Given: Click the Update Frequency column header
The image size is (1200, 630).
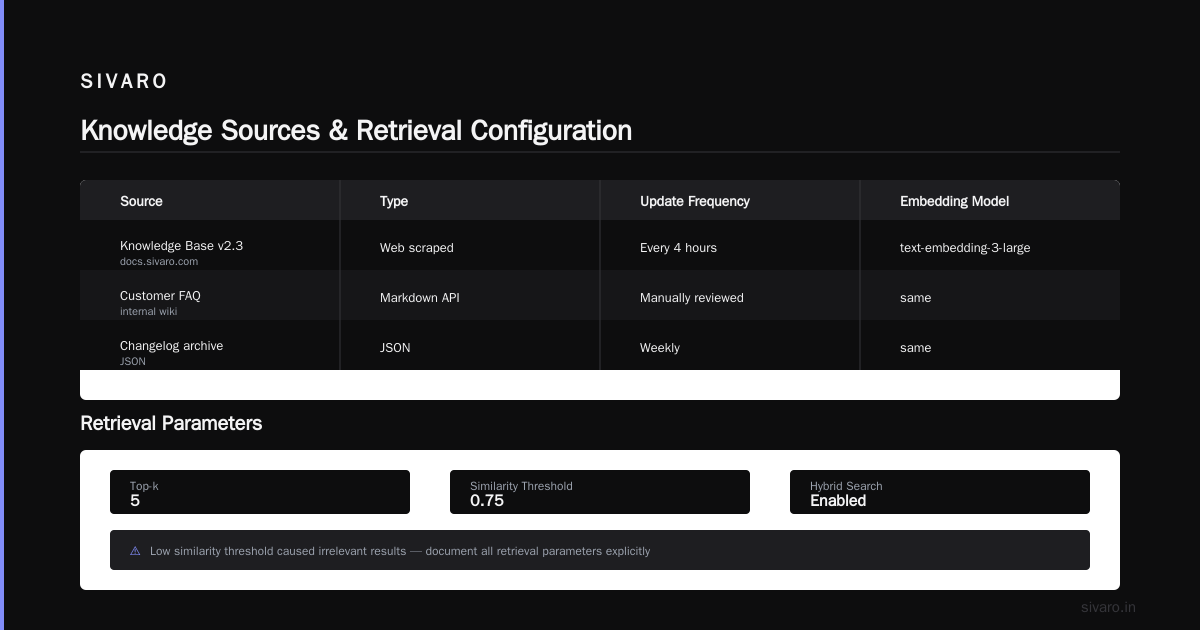Looking at the screenshot, I should 695,201.
